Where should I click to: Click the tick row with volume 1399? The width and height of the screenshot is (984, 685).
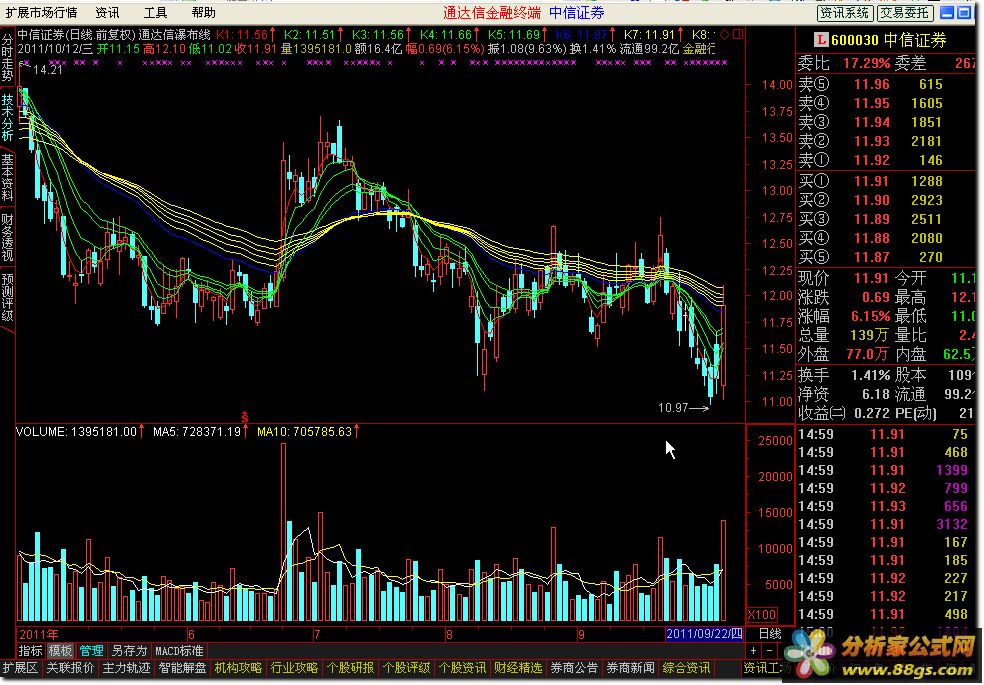886,470
